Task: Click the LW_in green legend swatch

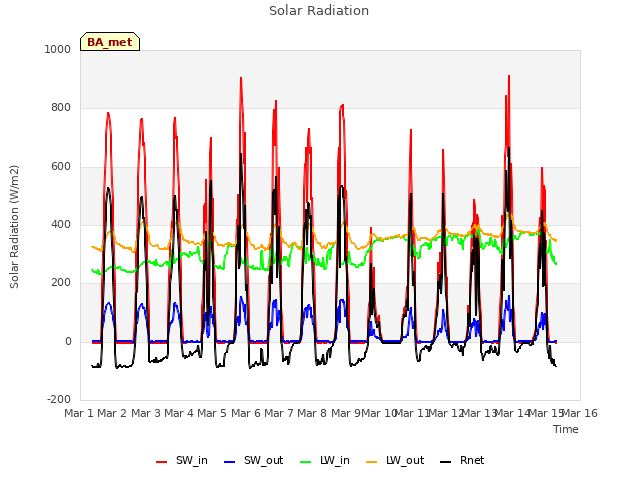Action: click(305, 462)
